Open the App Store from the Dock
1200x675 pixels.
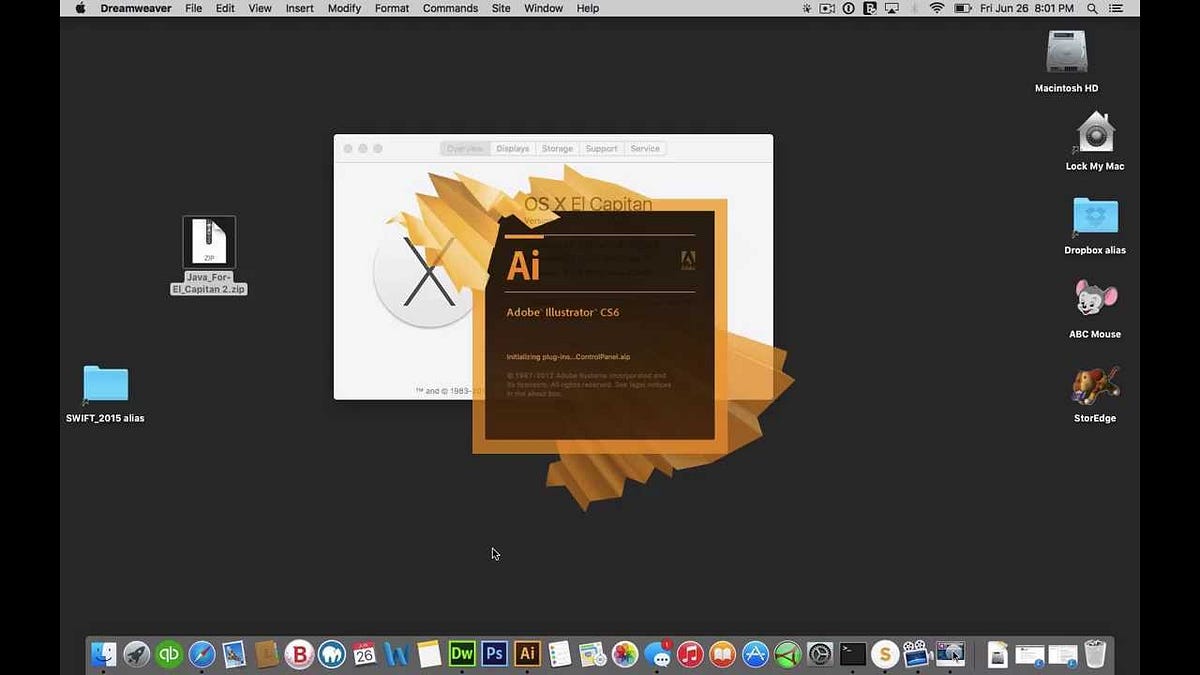[754, 654]
